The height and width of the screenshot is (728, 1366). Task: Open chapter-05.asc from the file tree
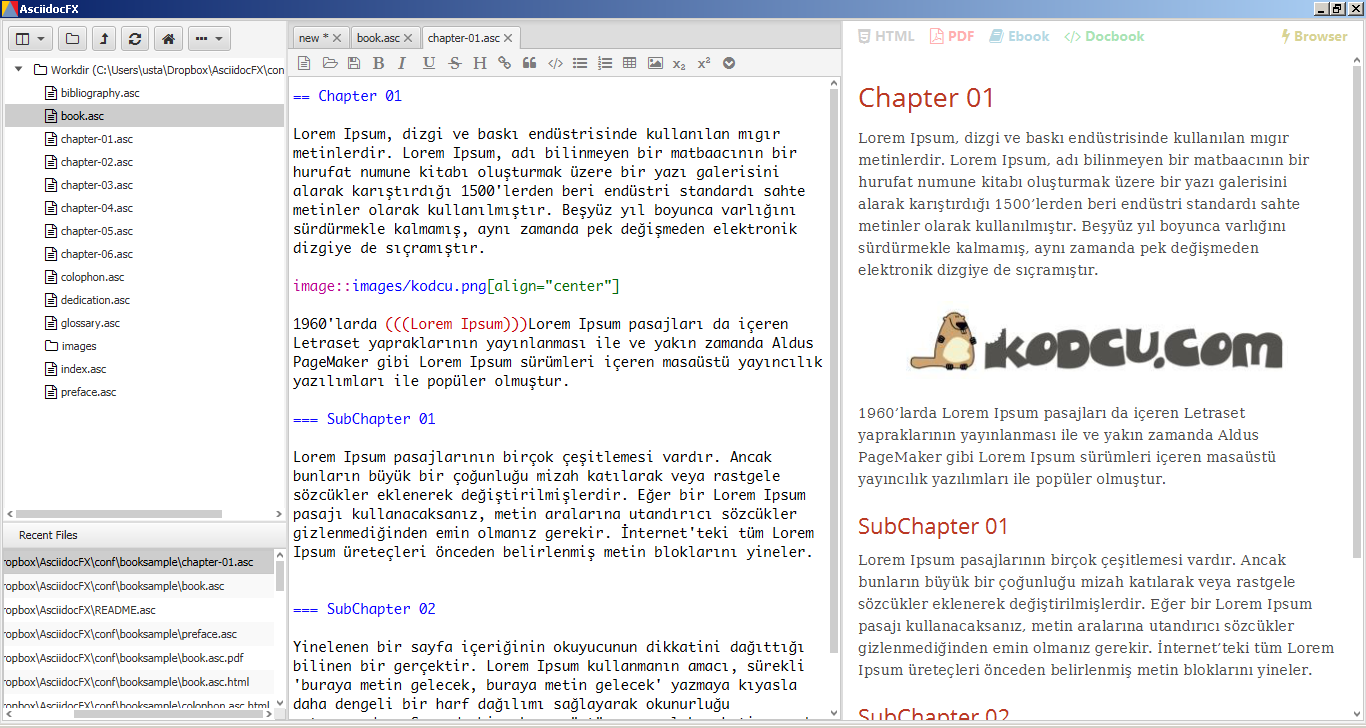point(96,231)
